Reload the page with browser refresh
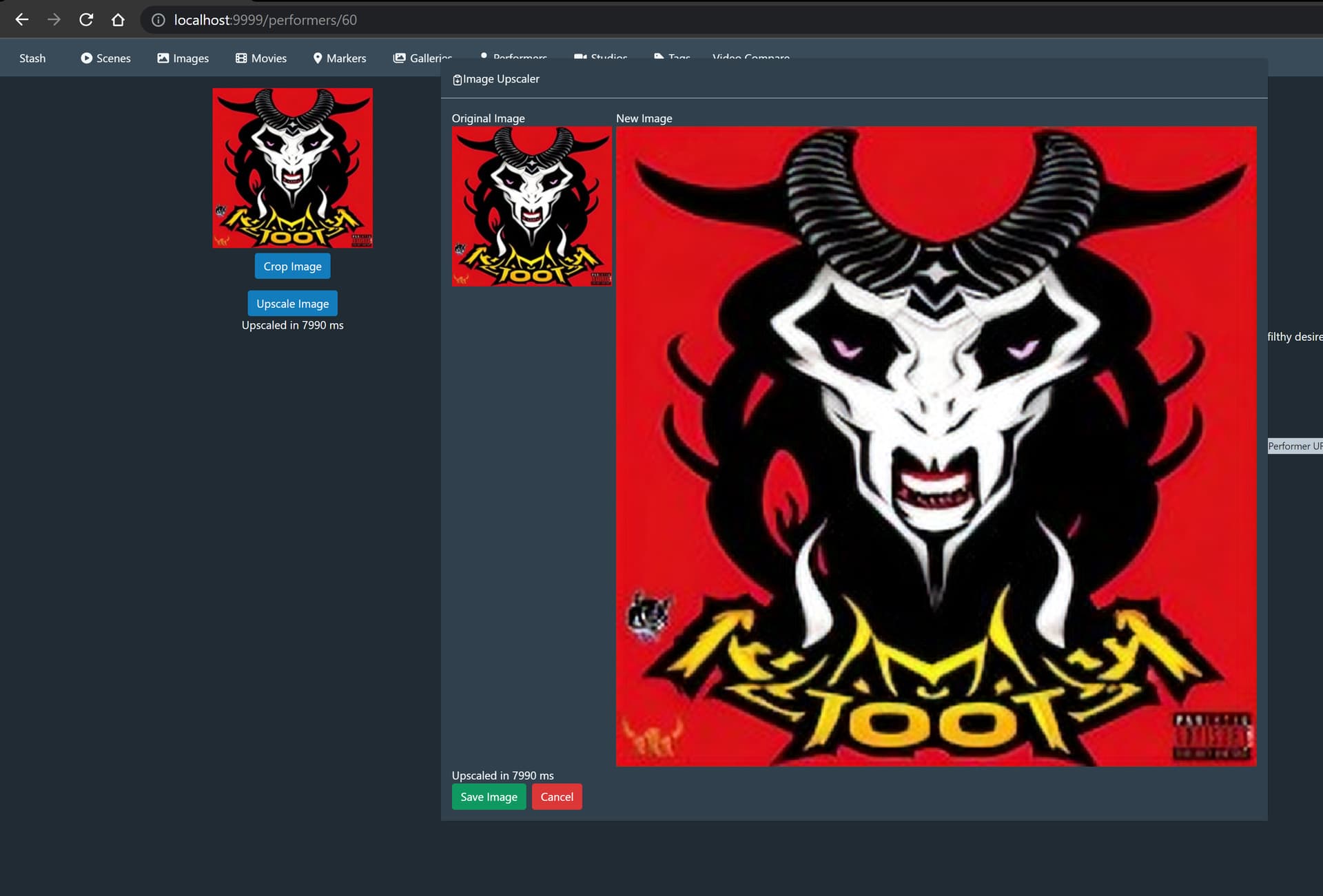 tap(86, 20)
